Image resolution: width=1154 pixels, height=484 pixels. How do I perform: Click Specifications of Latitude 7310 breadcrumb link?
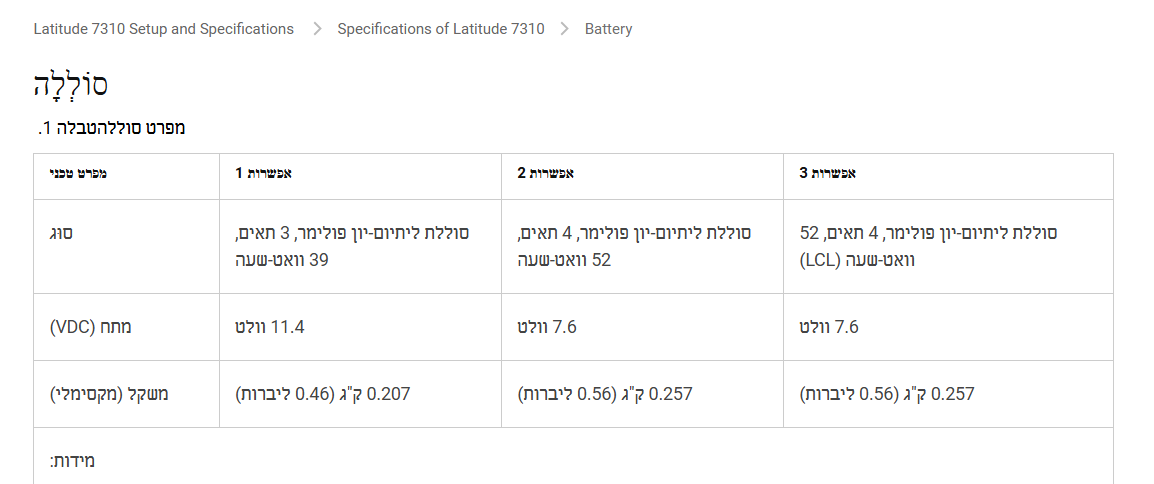click(x=441, y=29)
